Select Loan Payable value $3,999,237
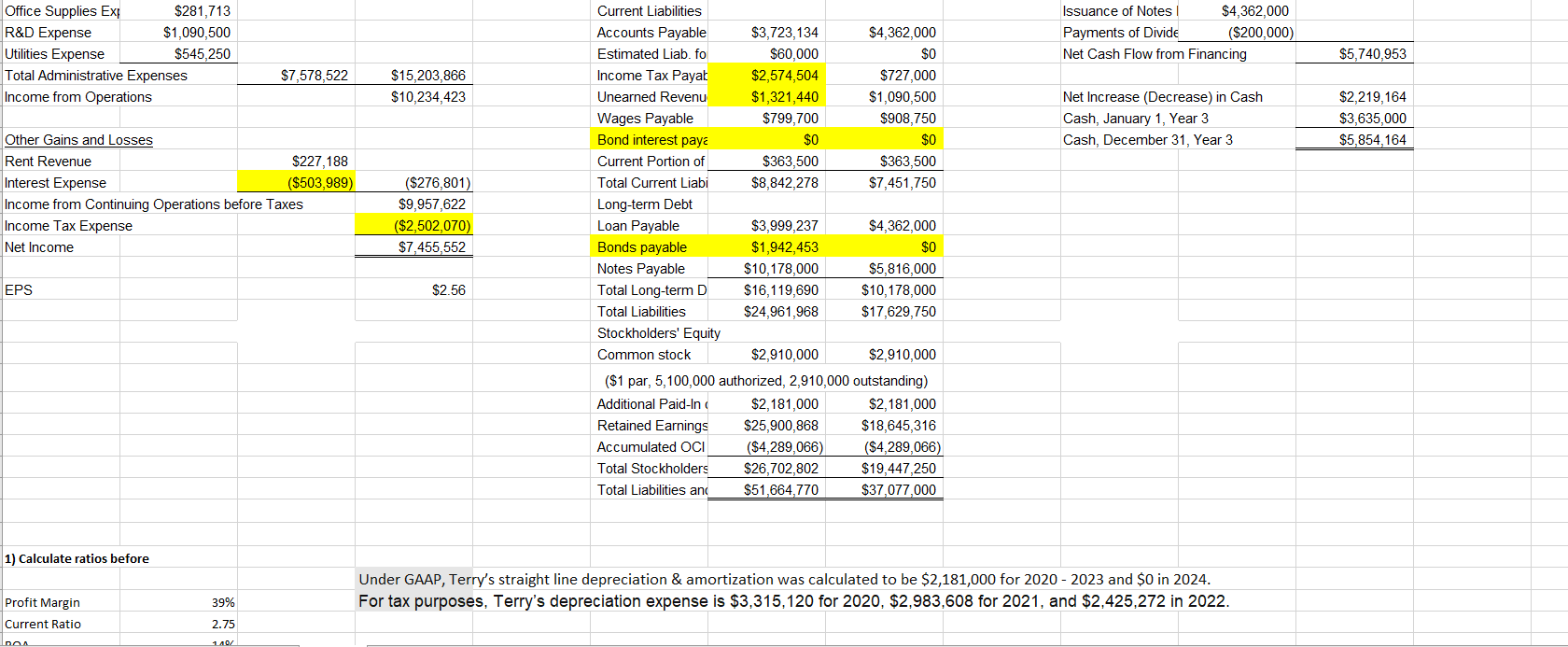The image size is (1568, 647). point(785,226)
